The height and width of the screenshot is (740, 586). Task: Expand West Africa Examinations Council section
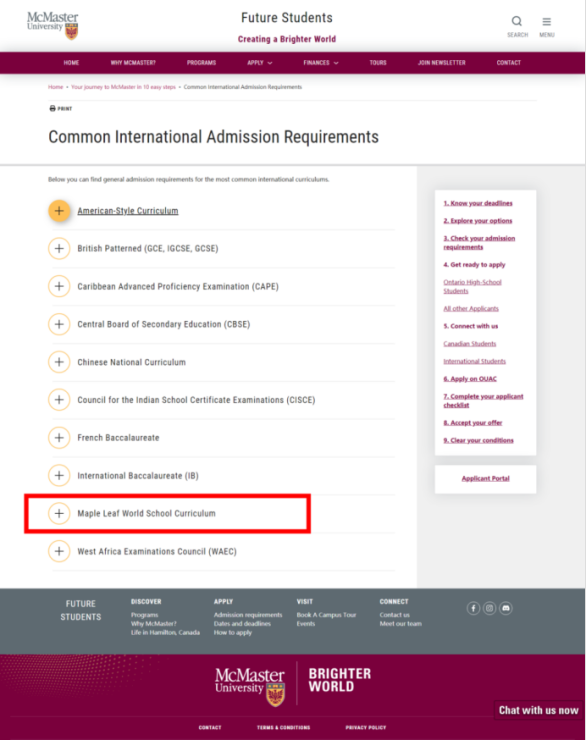(x=142, y=551)
